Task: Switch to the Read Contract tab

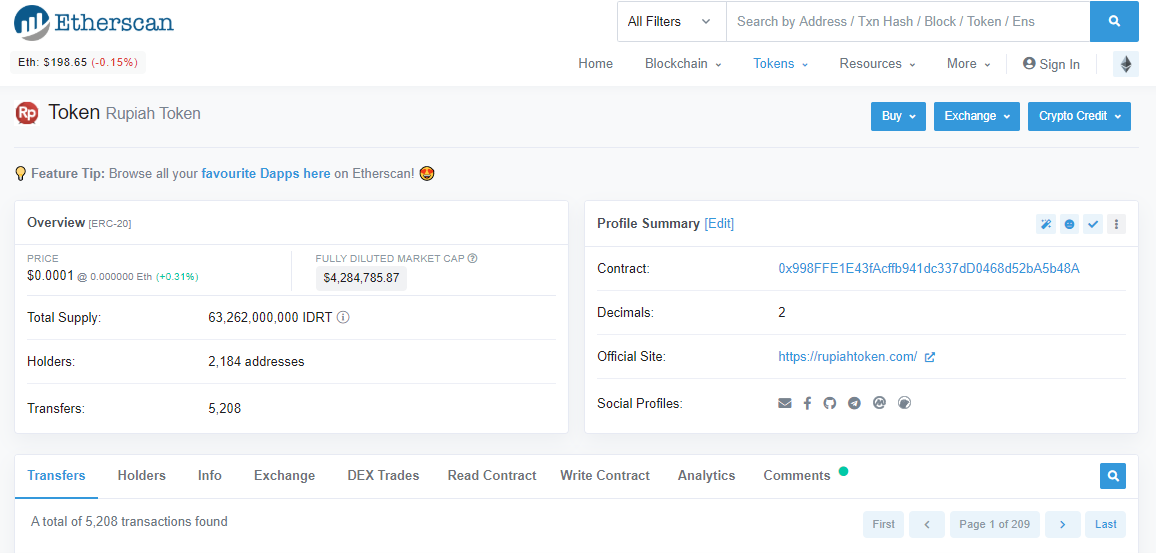Action: (x=492, y=476)
